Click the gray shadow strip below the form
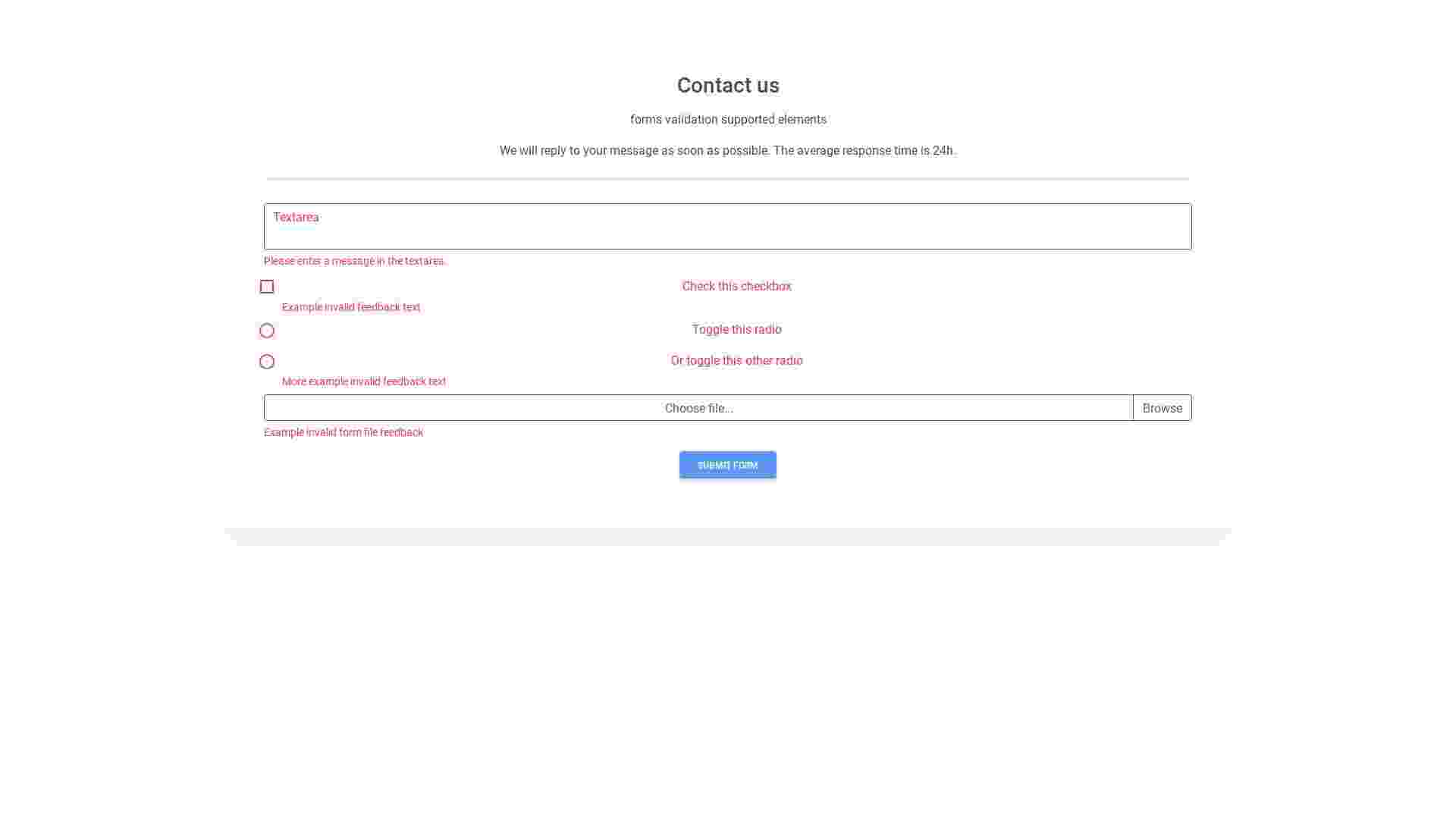Viewport: 1456px width, 819px height. pos(728,536)
